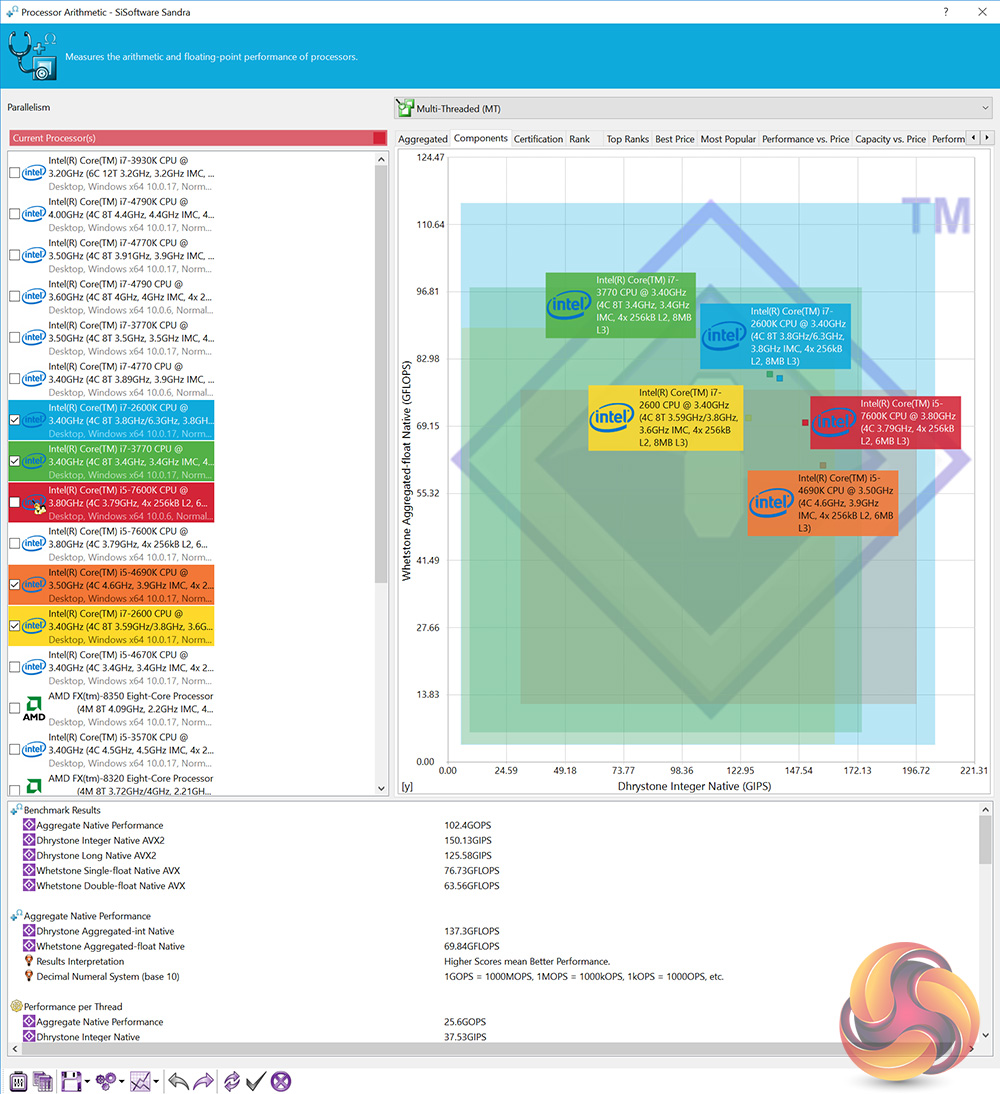Click the small red data point in chart
The width and height of the screenshot is (1000, 1094).
[x=805, y=423]
